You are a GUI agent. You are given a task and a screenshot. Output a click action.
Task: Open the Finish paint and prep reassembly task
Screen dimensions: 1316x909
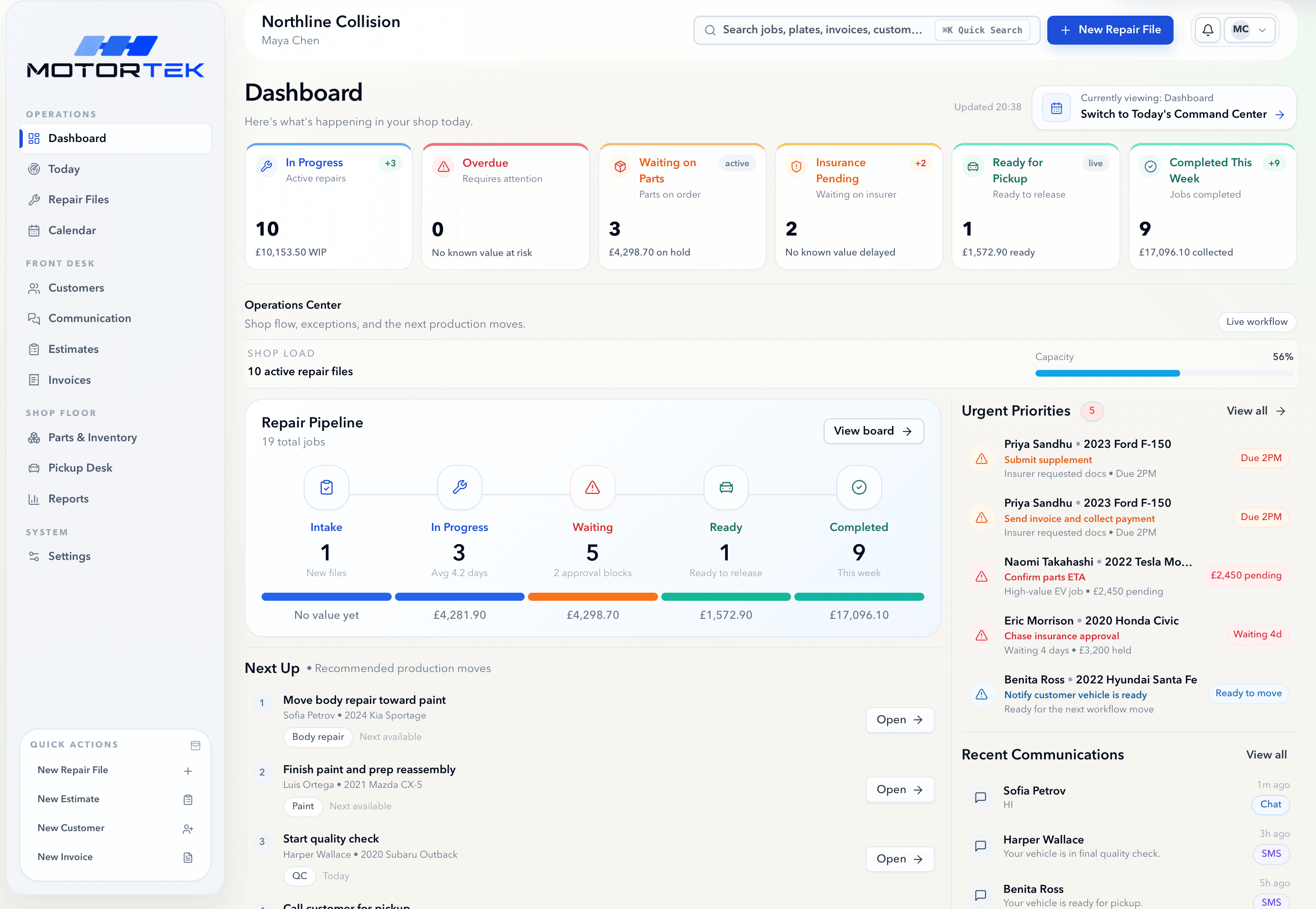(900, 789)
